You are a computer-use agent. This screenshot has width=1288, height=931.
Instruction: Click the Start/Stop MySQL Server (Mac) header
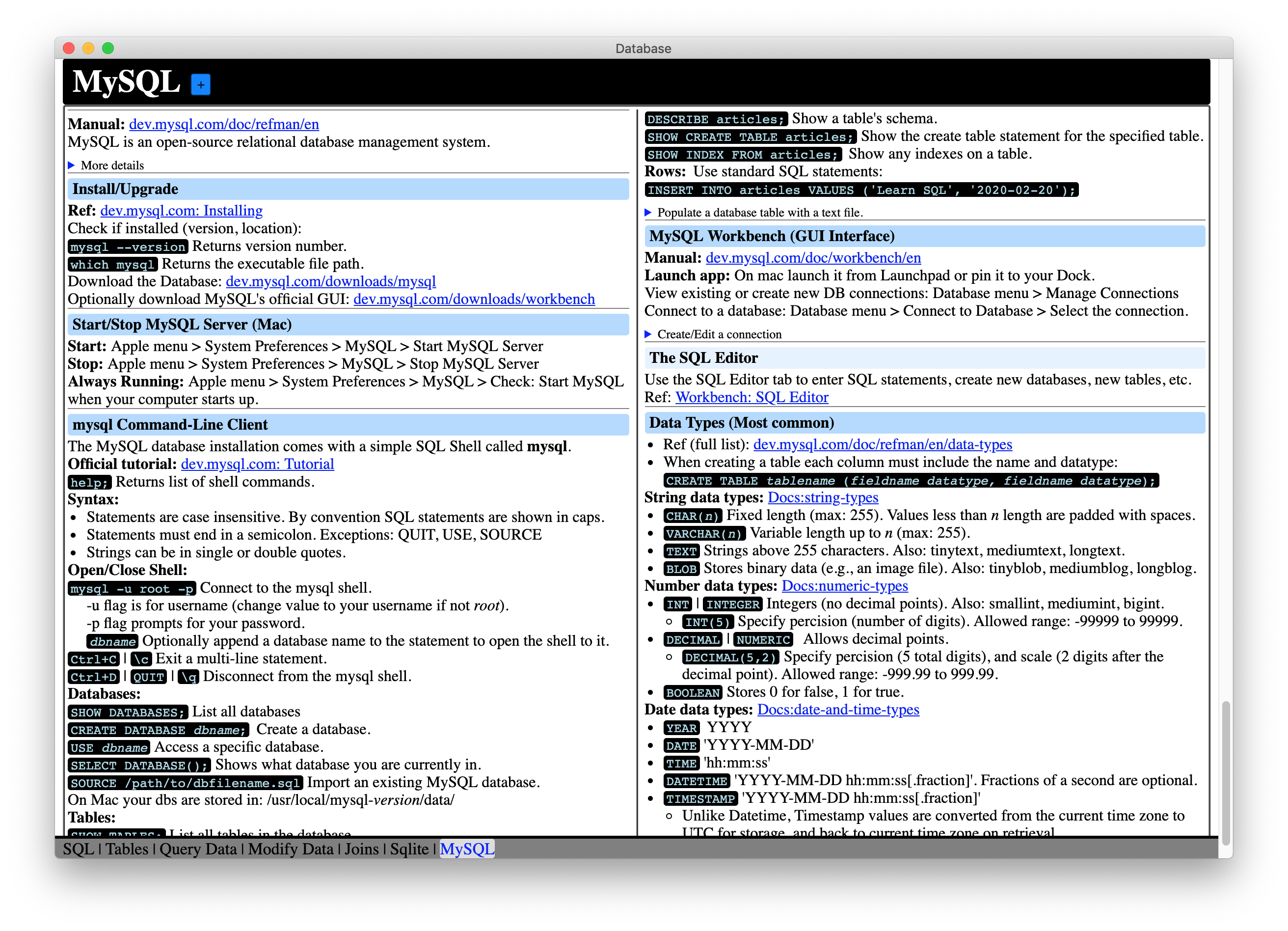click(x=348, y=325)
